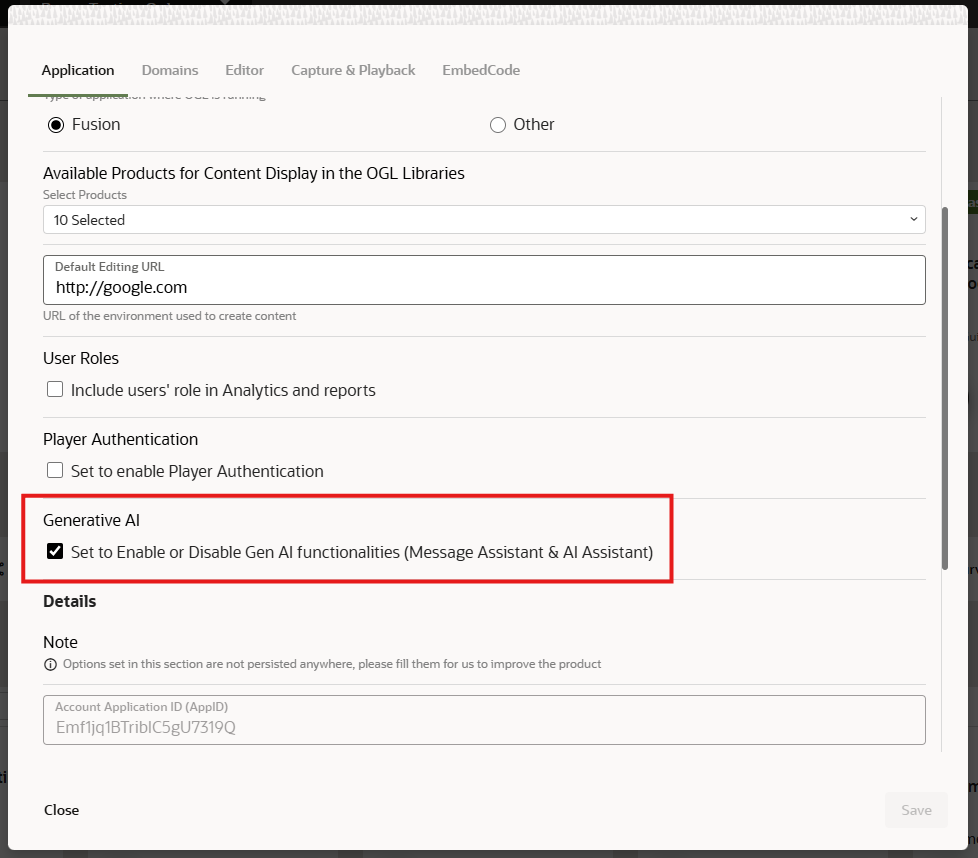Switch to the Domains tab
The image size is (978, 858).
coord(170,70)
